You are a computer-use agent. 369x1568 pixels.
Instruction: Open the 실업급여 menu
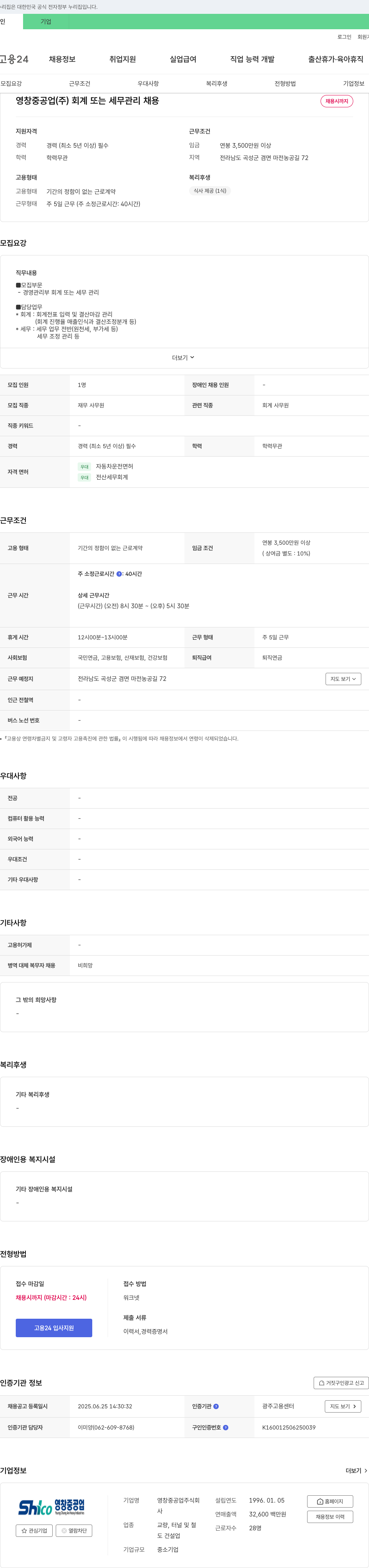click(x=183, y=59)
